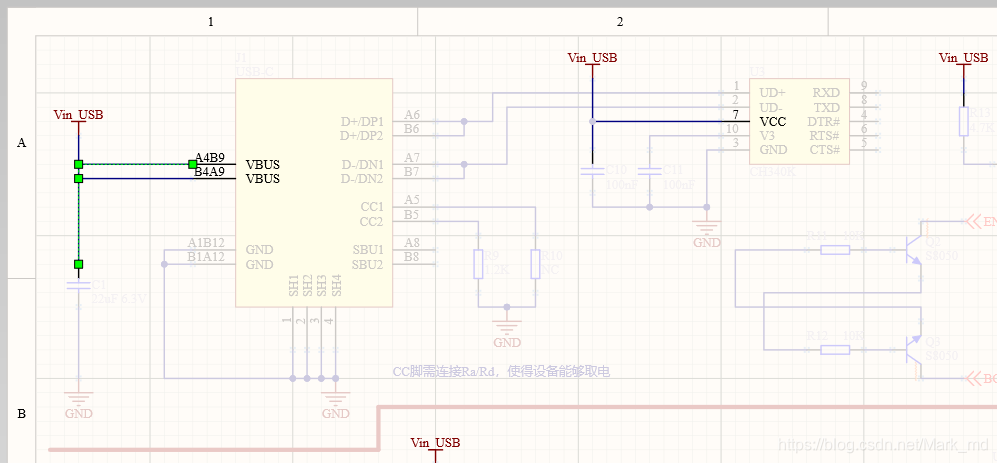Select resistor R12 10K
This screenshot has height=463, width=997.
coord(835,349)
